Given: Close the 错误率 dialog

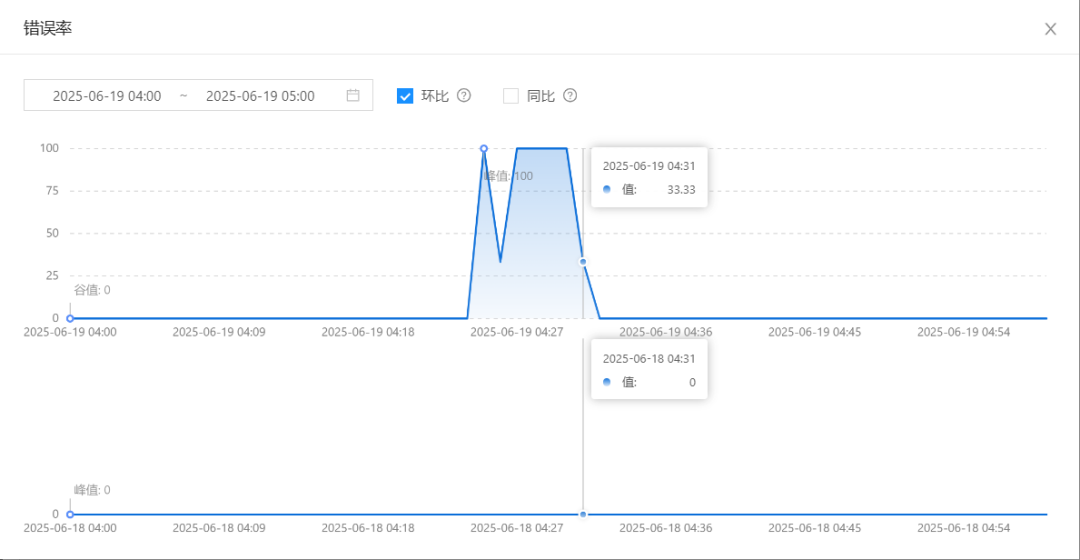Looking at the screenshot, I should [x=1050, y=29].
